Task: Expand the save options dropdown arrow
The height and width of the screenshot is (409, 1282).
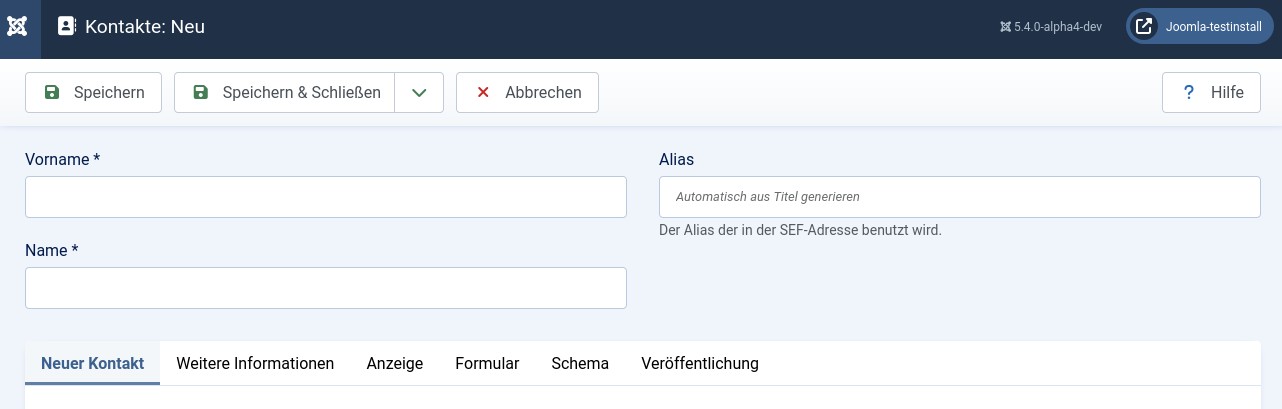Action: pos(419,93)
